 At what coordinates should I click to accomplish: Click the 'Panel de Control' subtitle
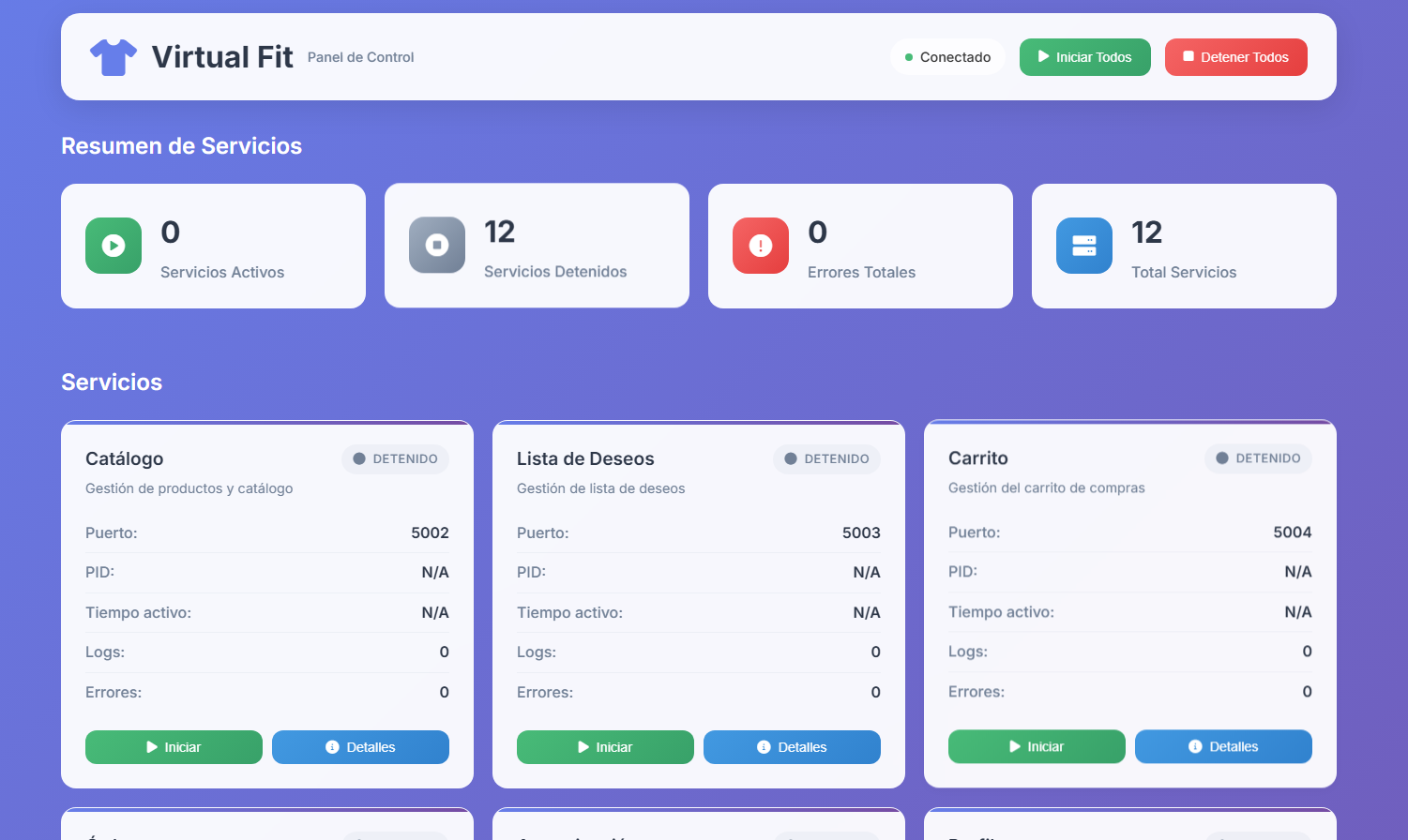coord(360,57)
